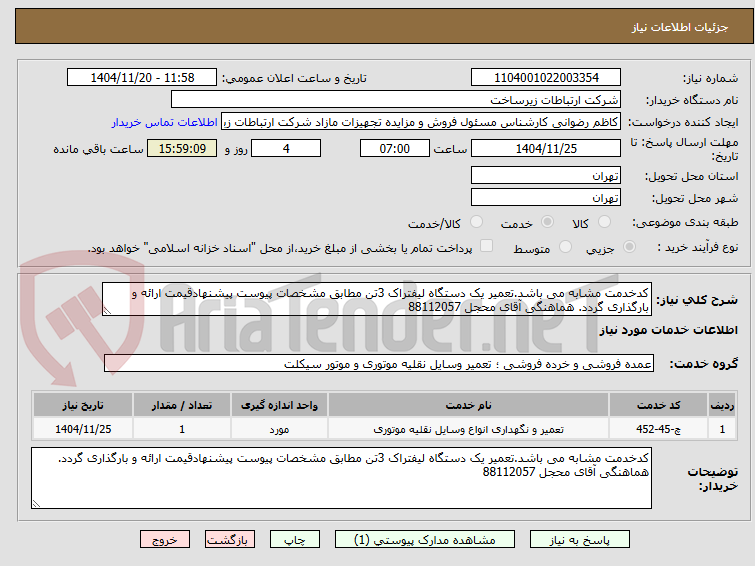Click service code cell چ-45-452
The image size is (755, 566).
coord(658,429)
